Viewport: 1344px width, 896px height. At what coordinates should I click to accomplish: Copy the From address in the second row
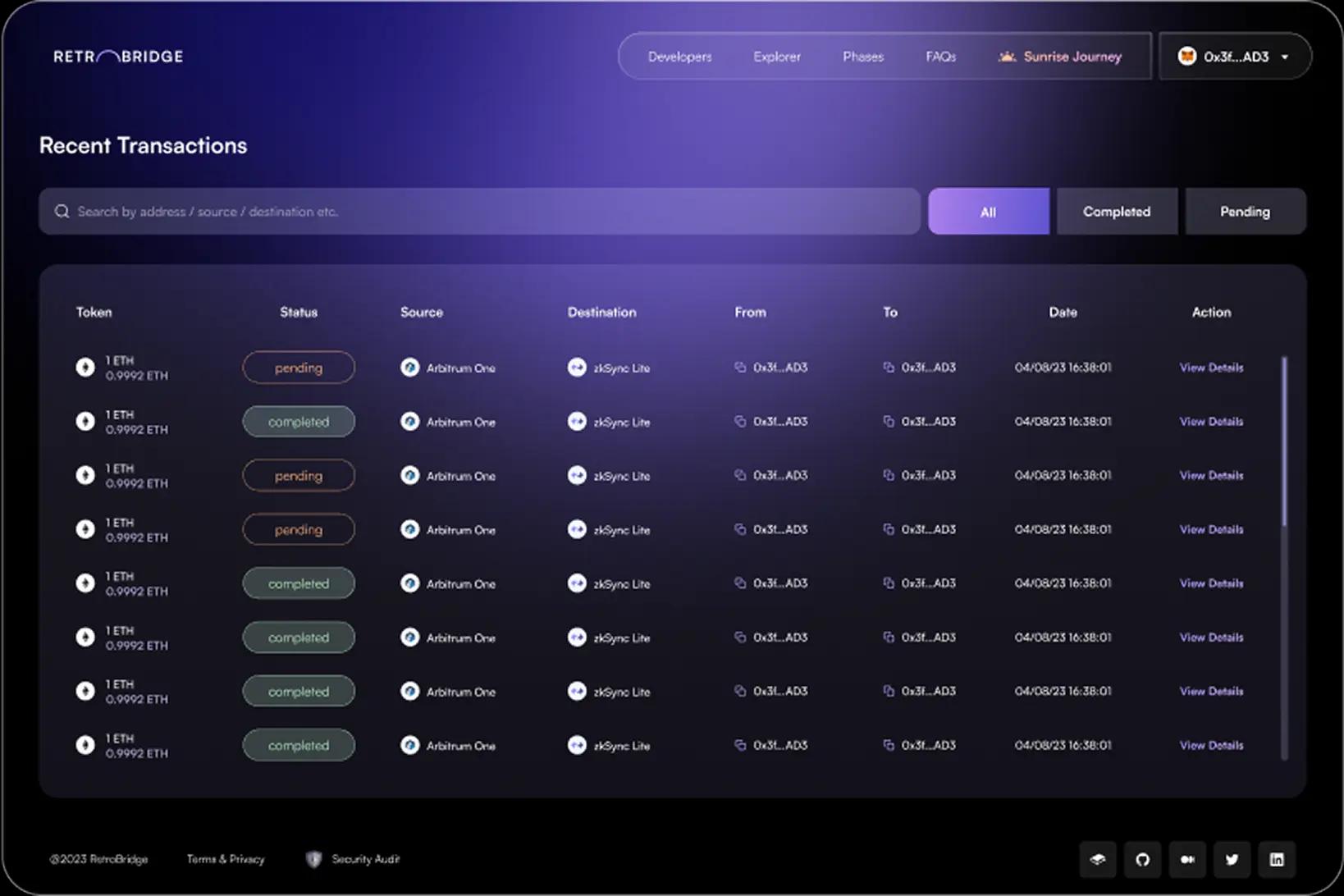tap(740, 422)
